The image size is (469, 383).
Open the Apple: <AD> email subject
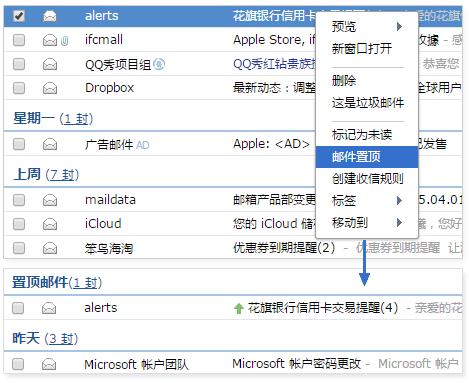click(x=271, y=144)
